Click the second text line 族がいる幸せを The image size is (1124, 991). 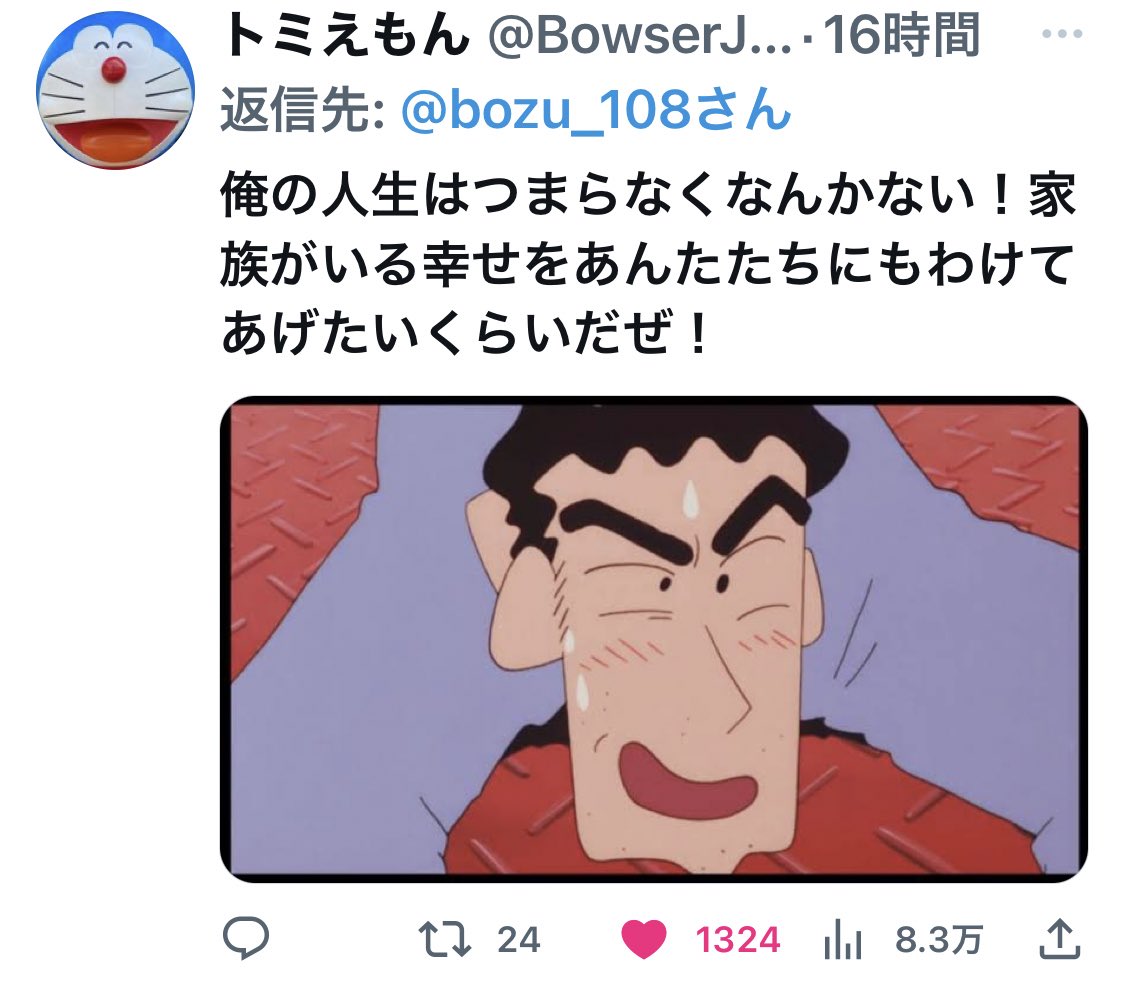point(649,264)
